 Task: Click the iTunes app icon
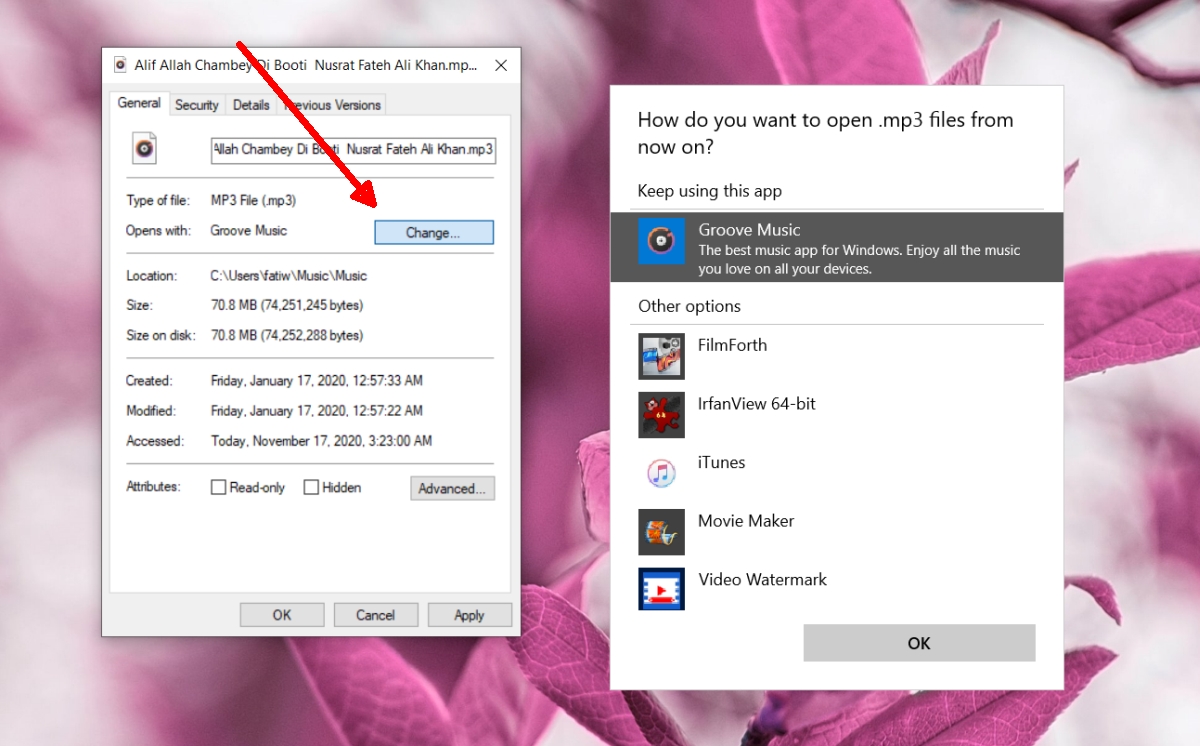(x=661, y=473)
